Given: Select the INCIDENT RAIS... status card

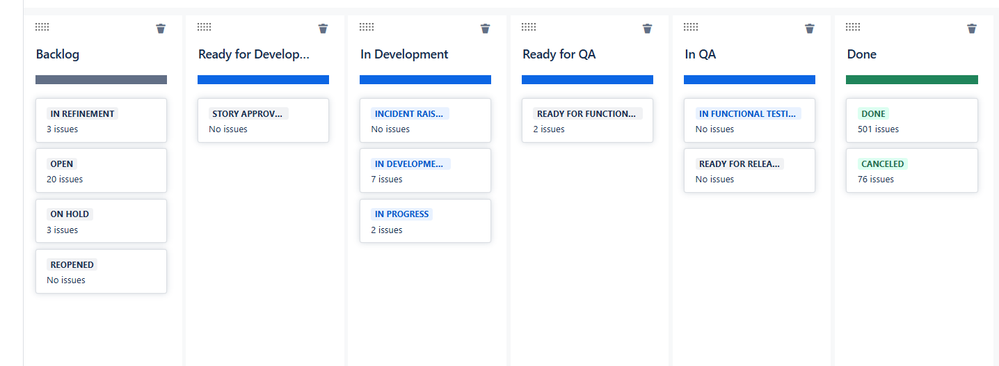Looking at the screenshot, I should tap(426, 121).
